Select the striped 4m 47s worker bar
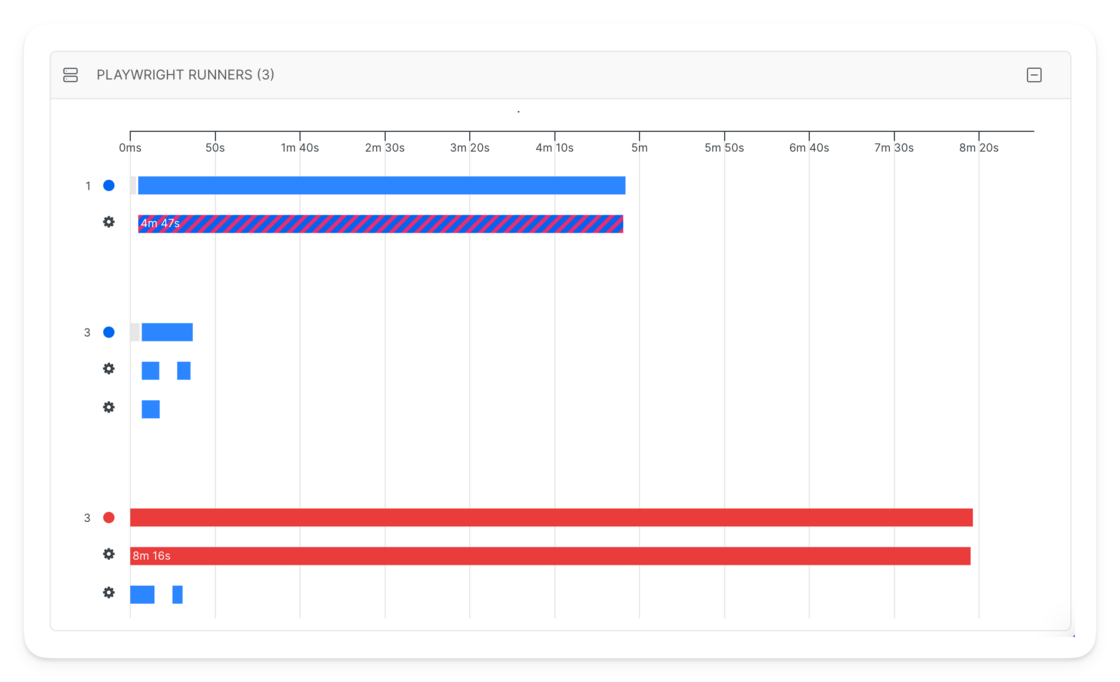 click(x=380, y=224)
